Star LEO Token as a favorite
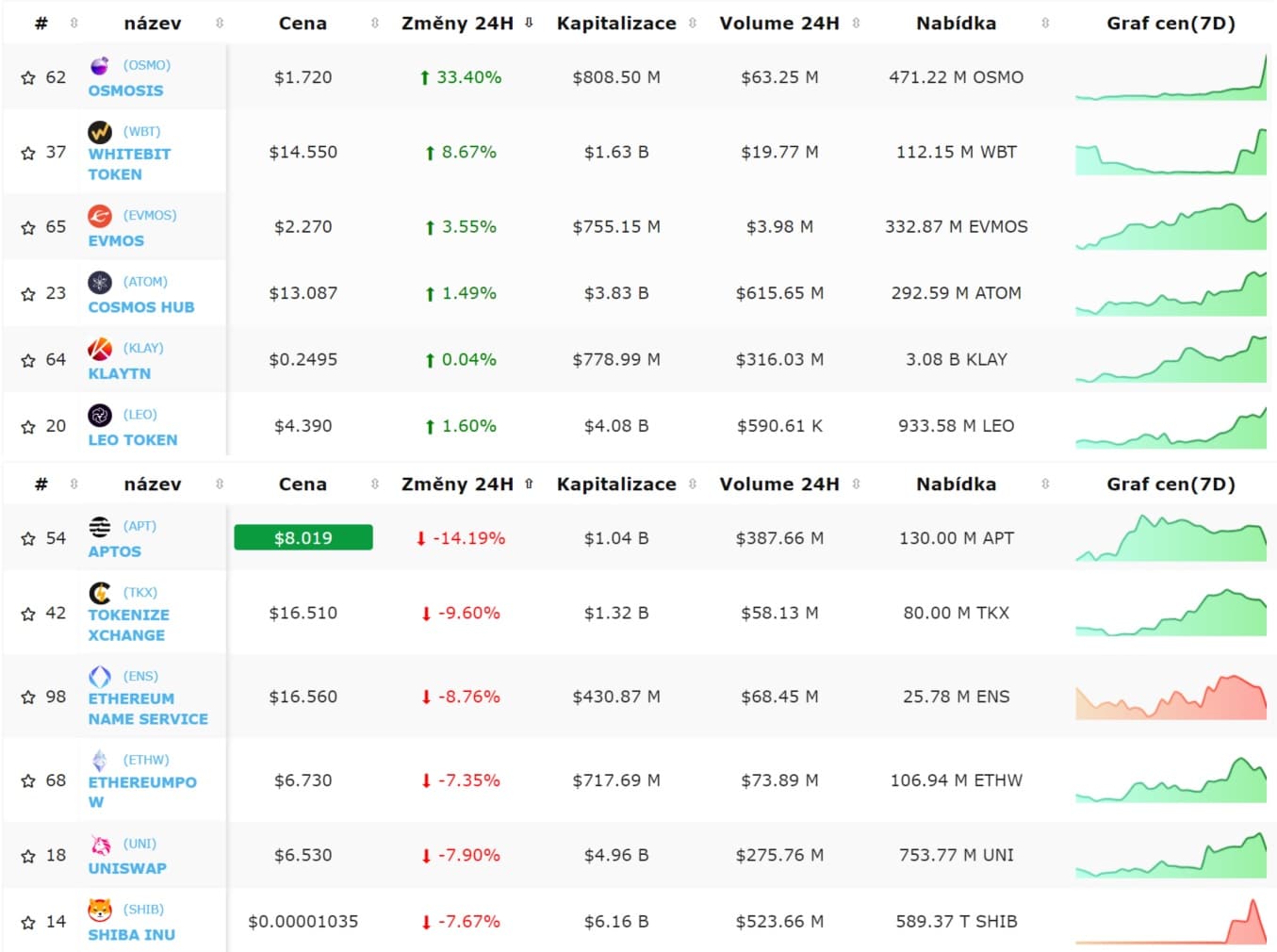This screenshot has height=952, width=1277. [28, 427]
